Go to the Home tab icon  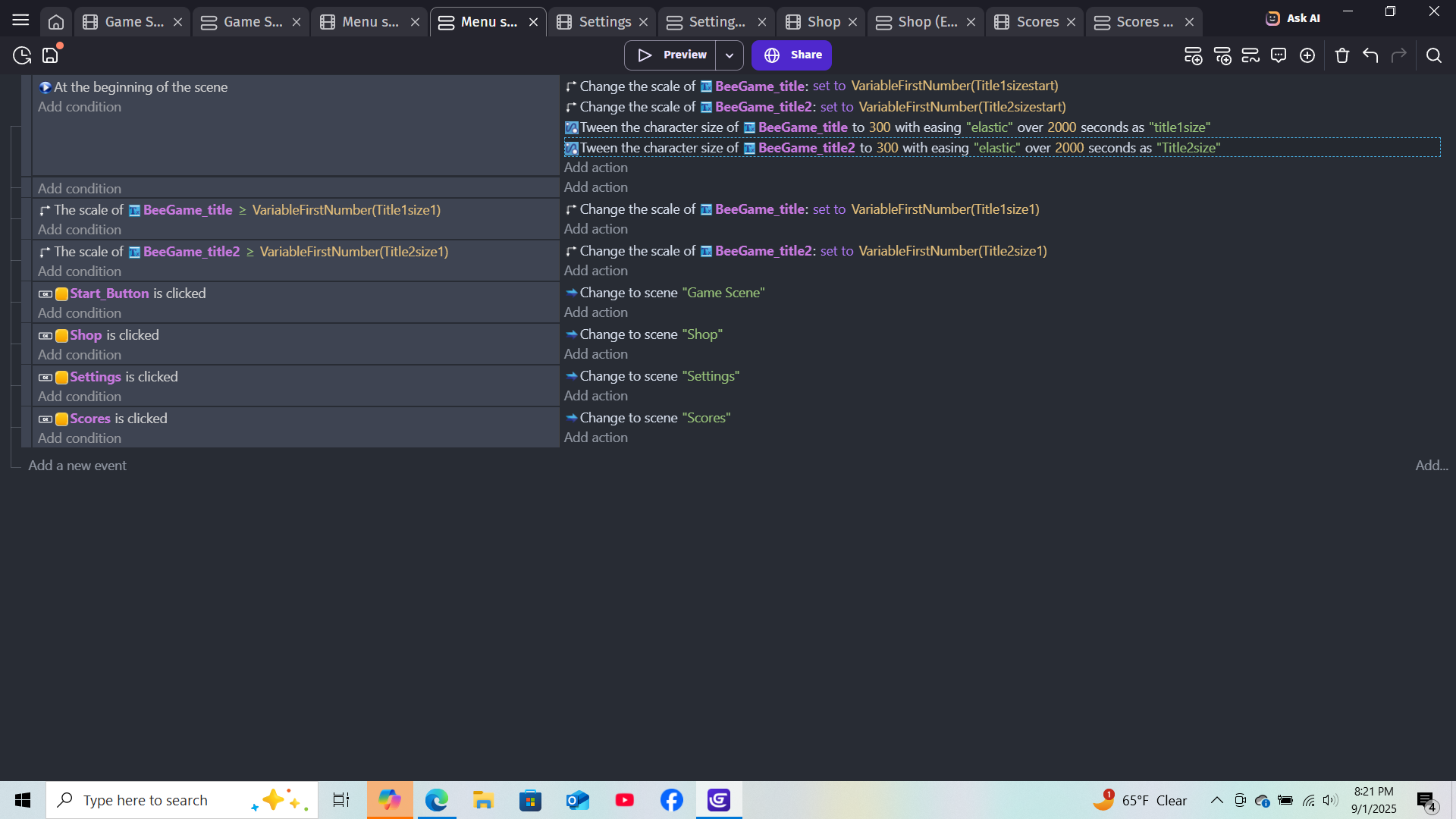click(56, 22)
